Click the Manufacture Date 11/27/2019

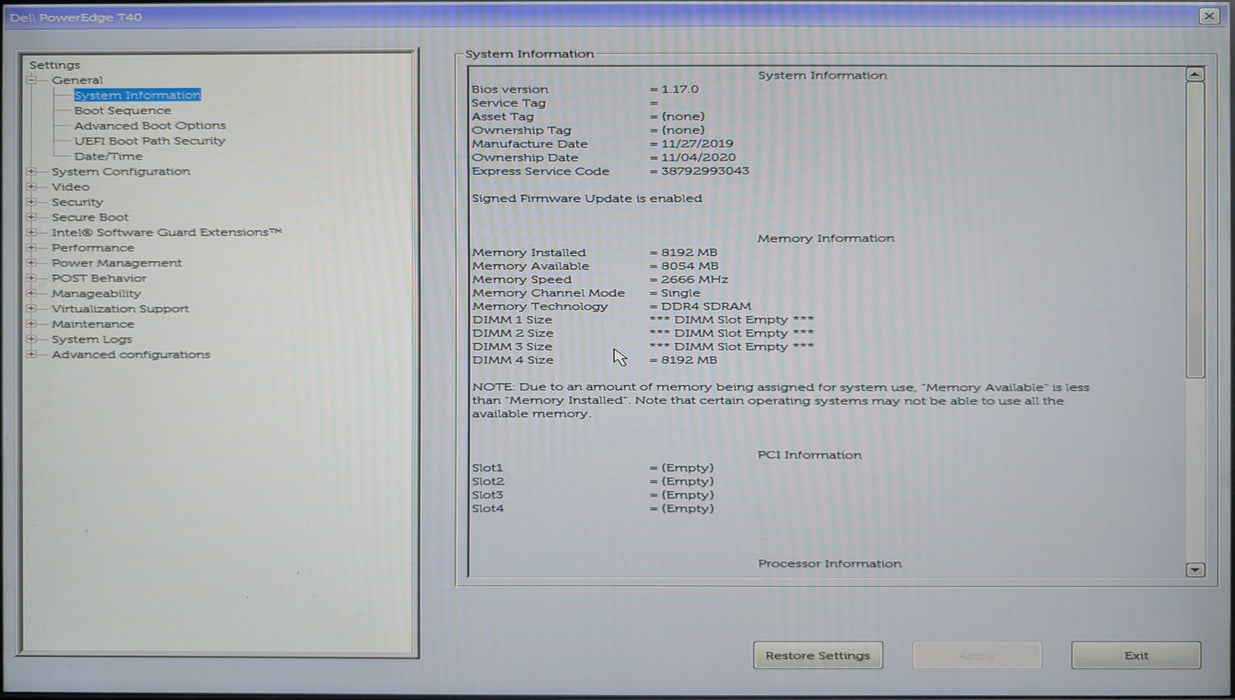[697, 144]
